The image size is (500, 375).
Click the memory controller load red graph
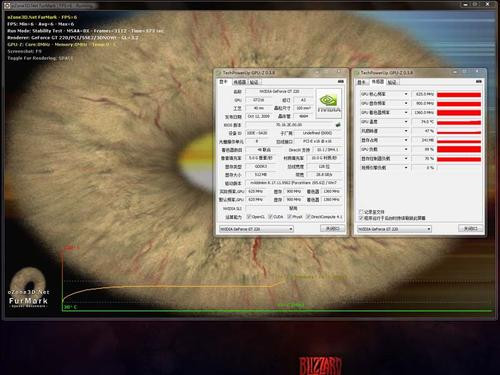pyautogui.click(x=459, y=159)
